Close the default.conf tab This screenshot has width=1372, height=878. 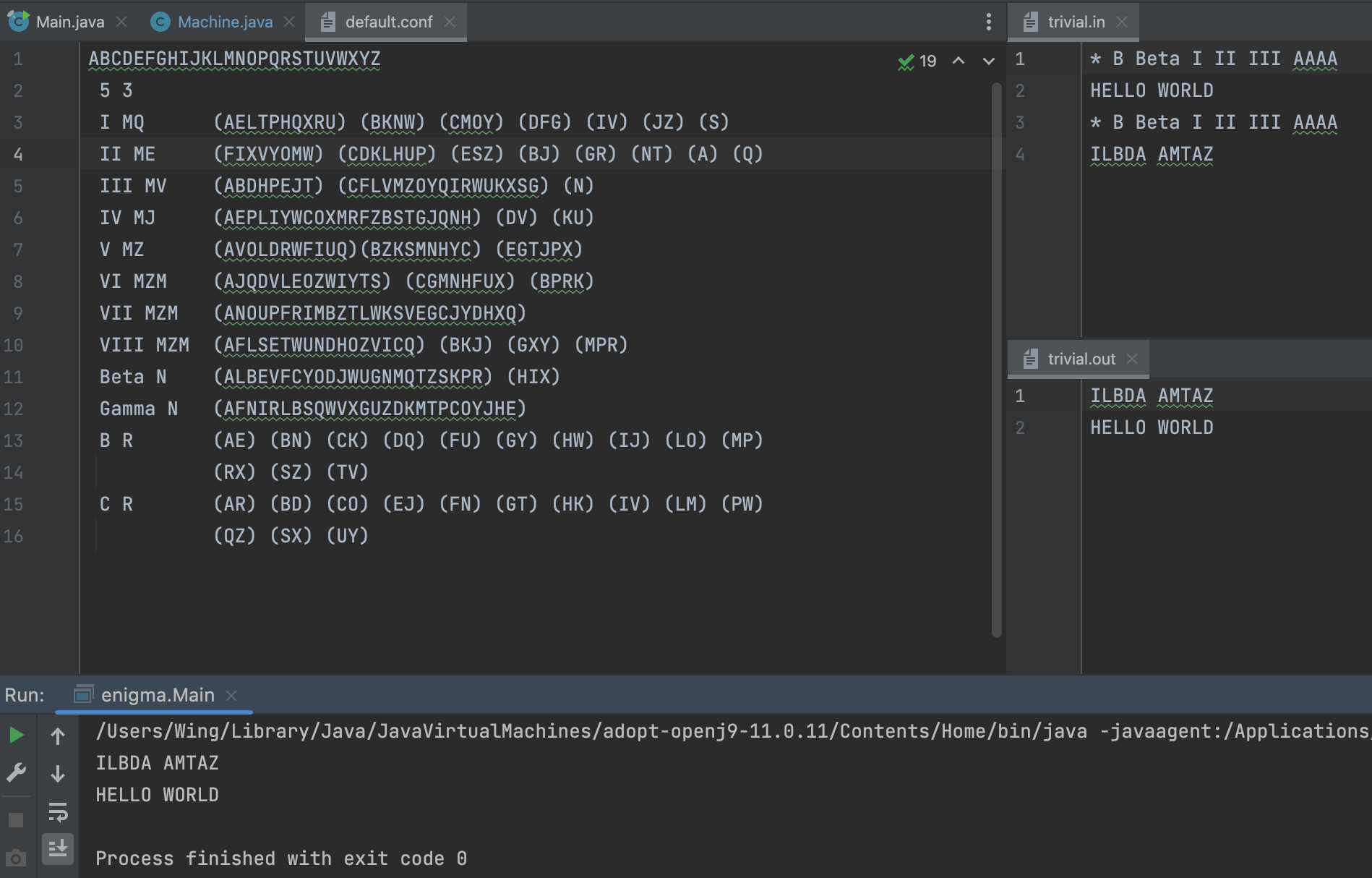[450, 22]
